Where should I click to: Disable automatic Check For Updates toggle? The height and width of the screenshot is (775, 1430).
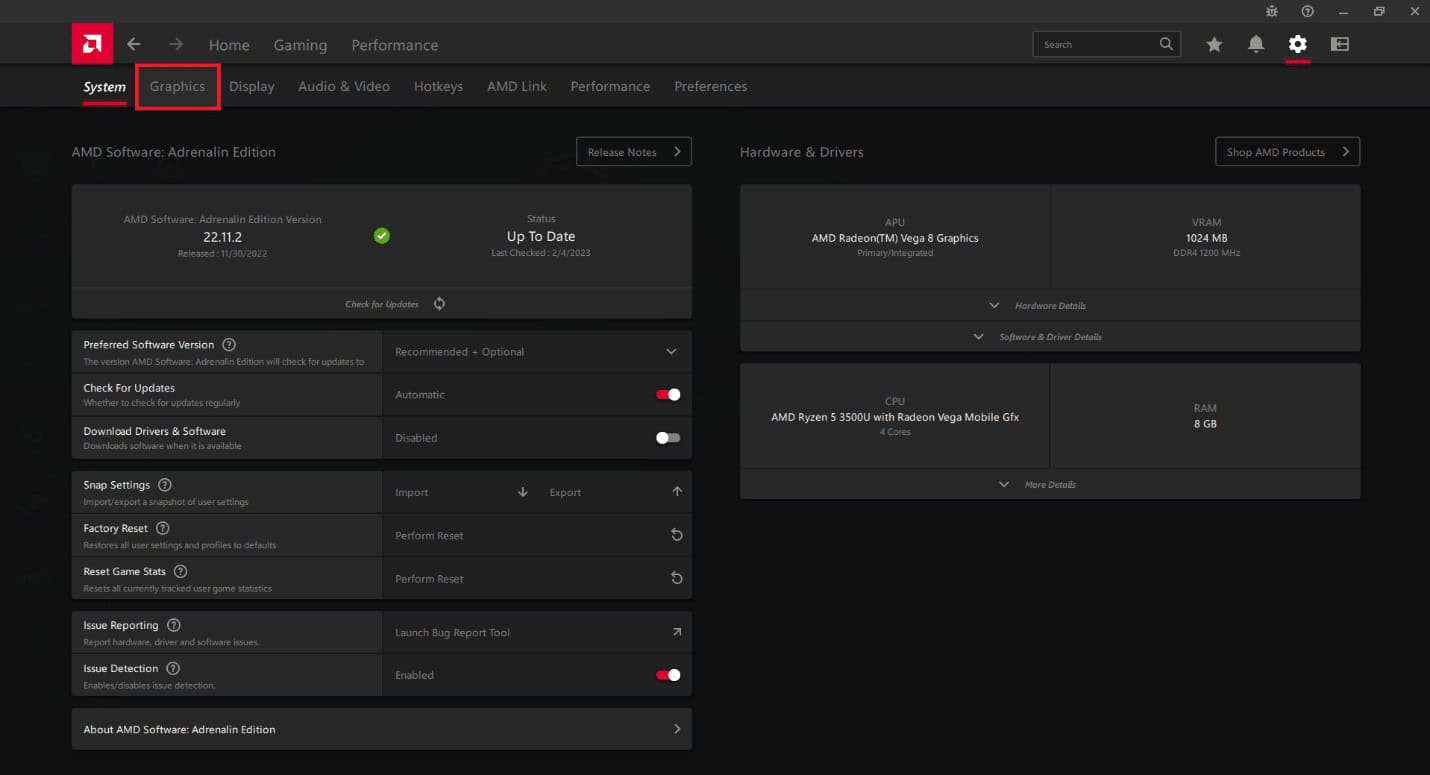pyautogui.click(x=668, y=394)
